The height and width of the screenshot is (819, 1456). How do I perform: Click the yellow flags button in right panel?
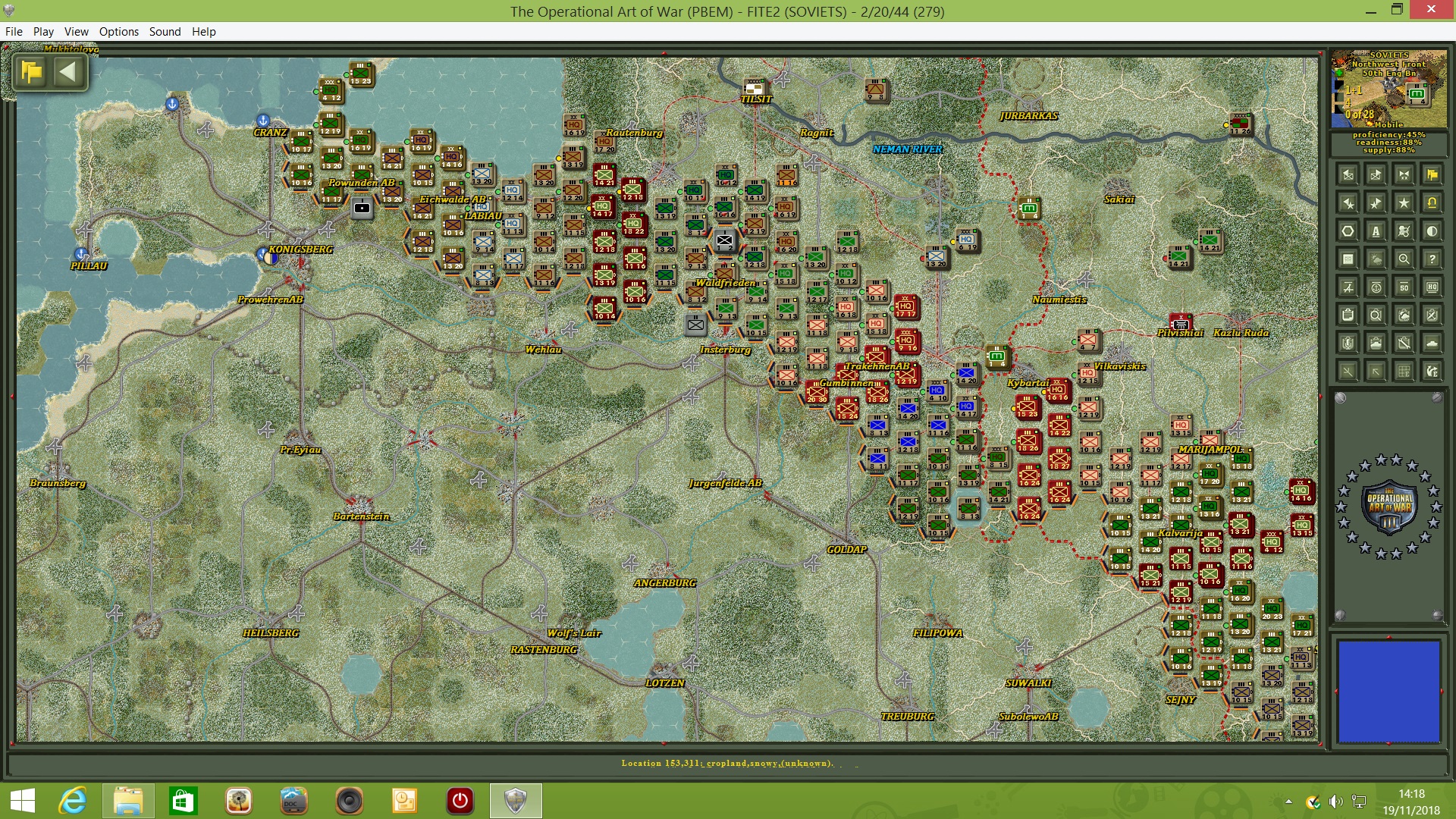[x=1432, y=175]
